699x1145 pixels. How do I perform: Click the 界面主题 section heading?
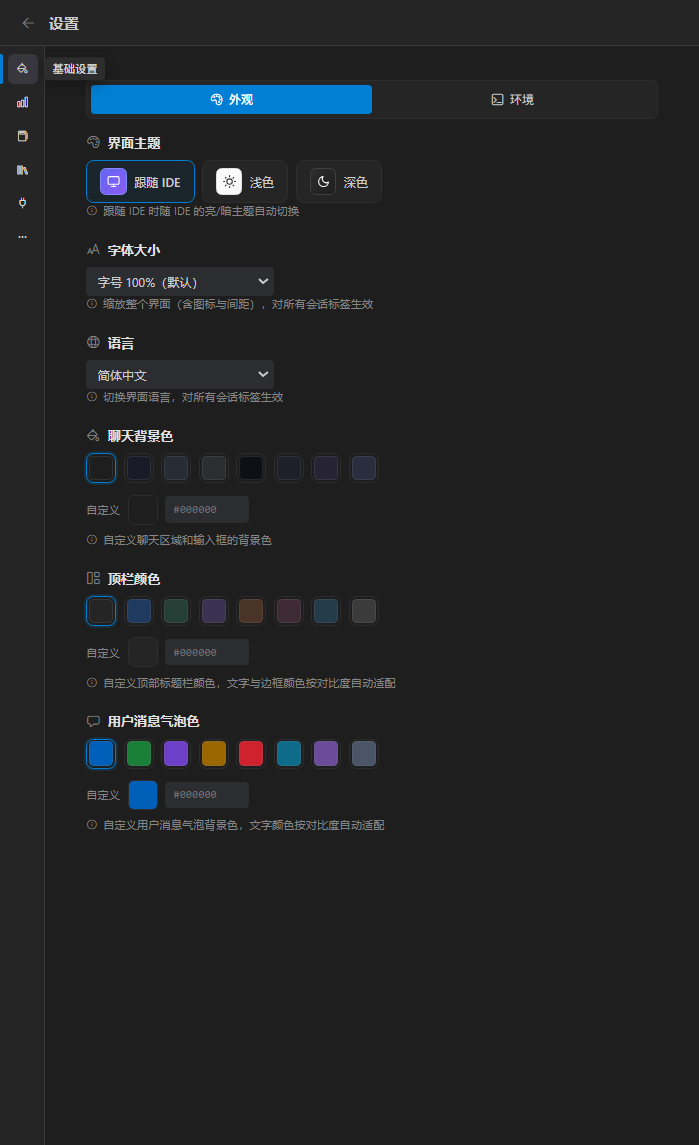134,143
